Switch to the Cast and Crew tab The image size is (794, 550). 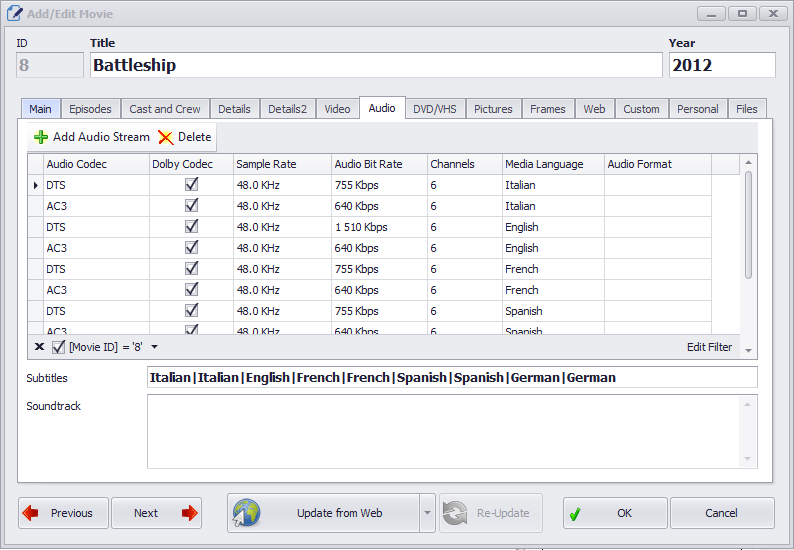pyautogui.click(x=164, y=109)
